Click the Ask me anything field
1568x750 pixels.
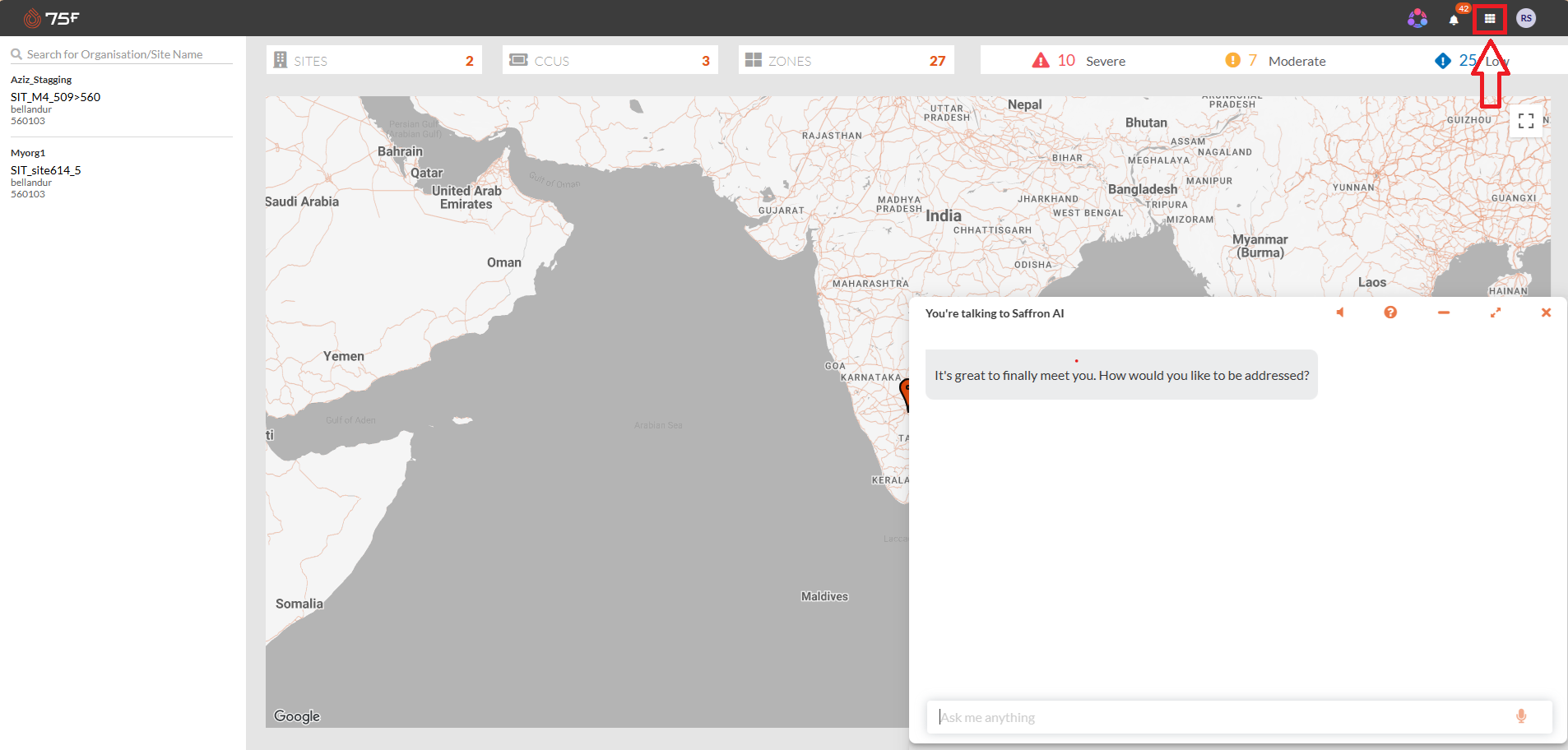tap(1221, 717)
